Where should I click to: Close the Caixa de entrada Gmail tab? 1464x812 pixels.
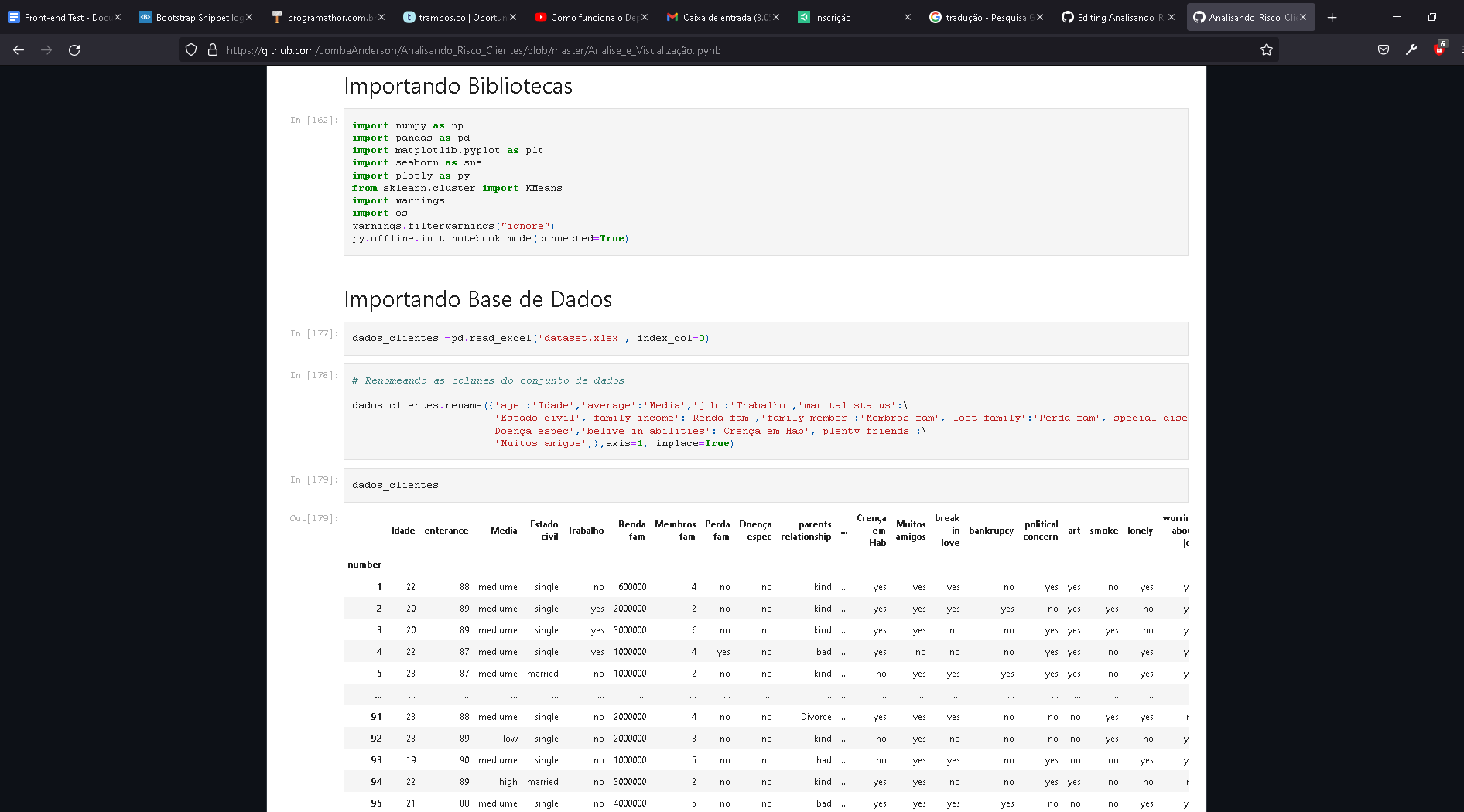[x=776, y=17]
